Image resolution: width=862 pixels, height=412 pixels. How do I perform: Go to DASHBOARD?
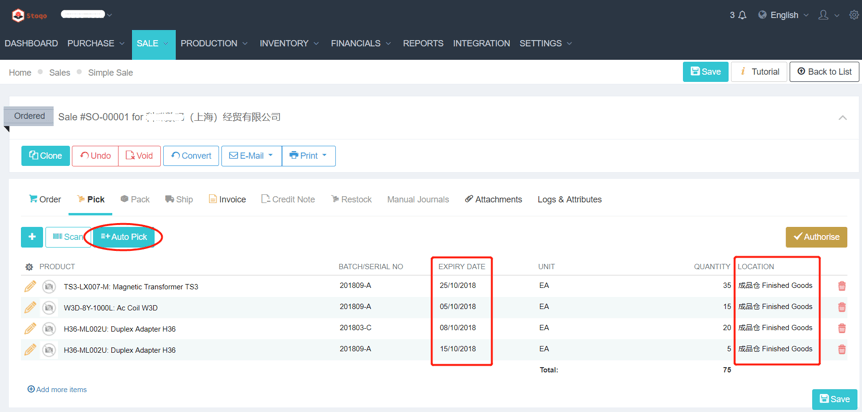pos(31,43)
